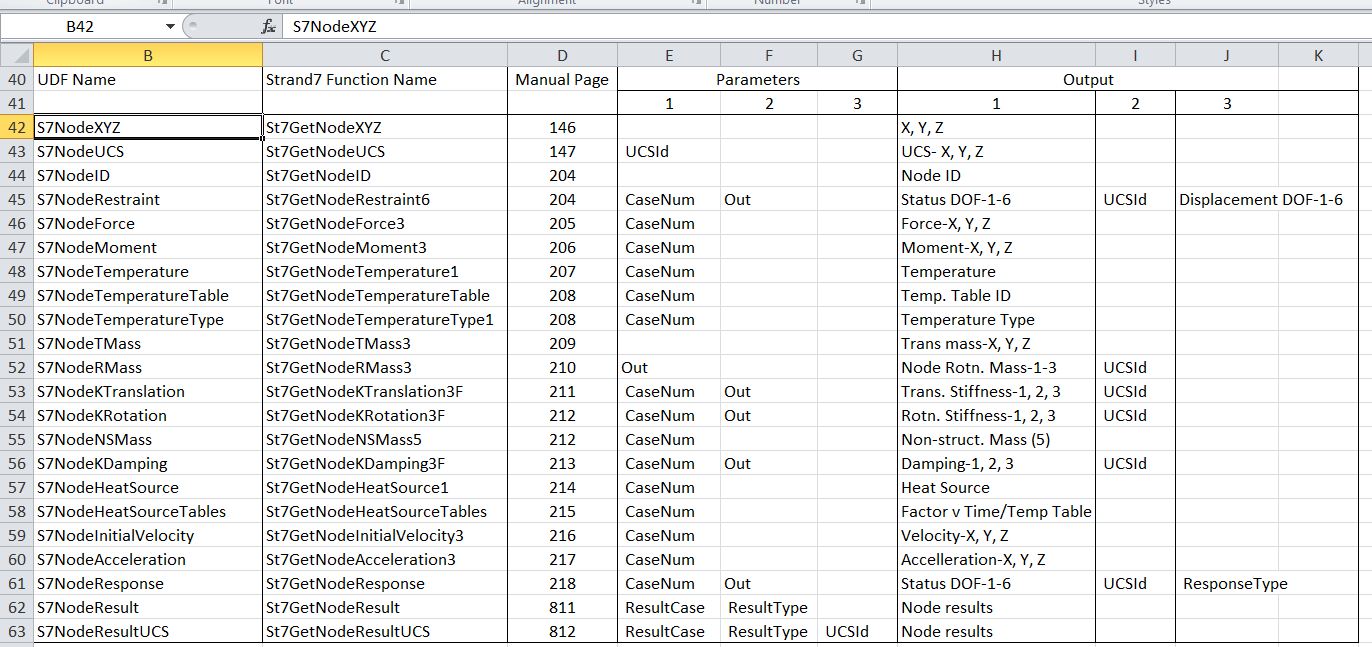
Task: Select the column H header
Action: point(995,54)
